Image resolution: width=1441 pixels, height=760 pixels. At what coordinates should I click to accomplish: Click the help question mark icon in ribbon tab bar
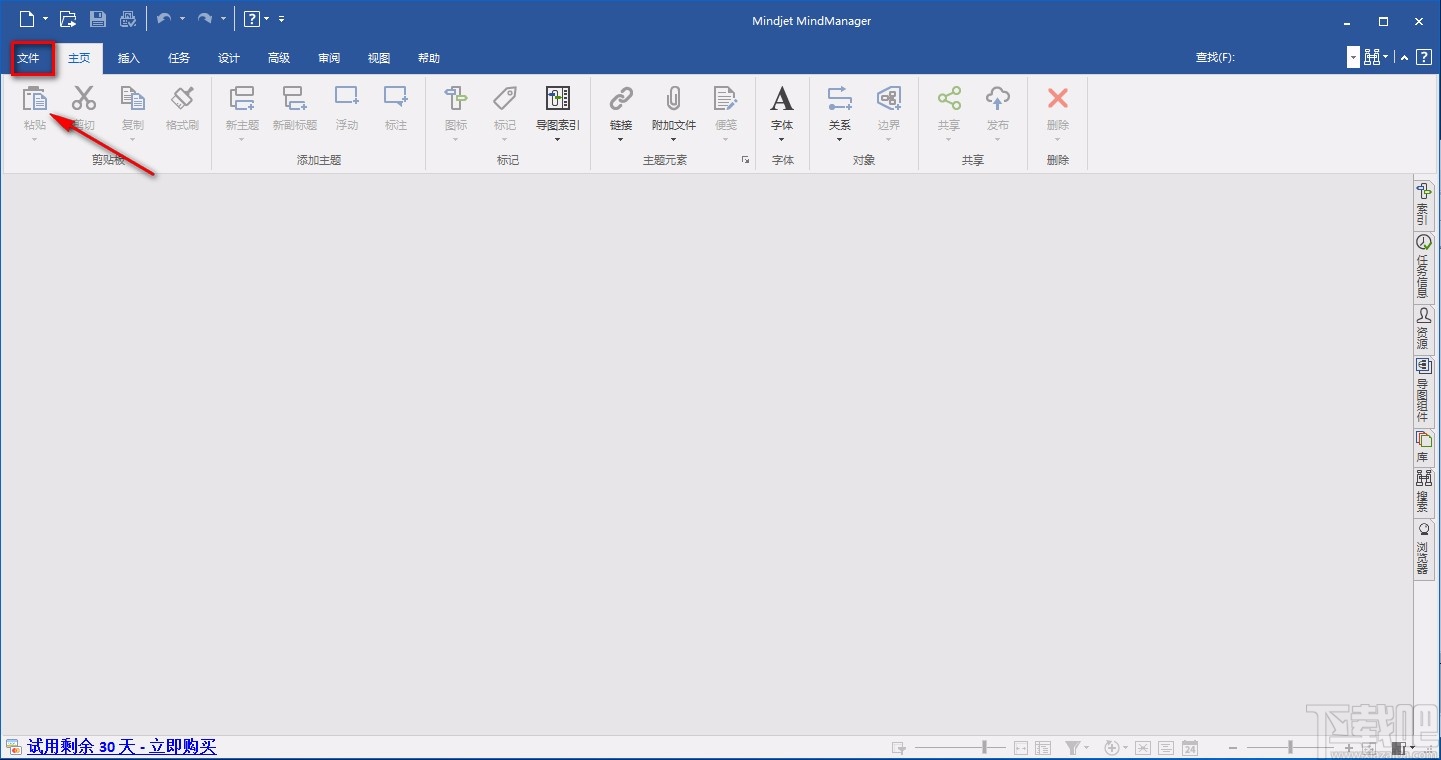click(x=1424, y=58)
